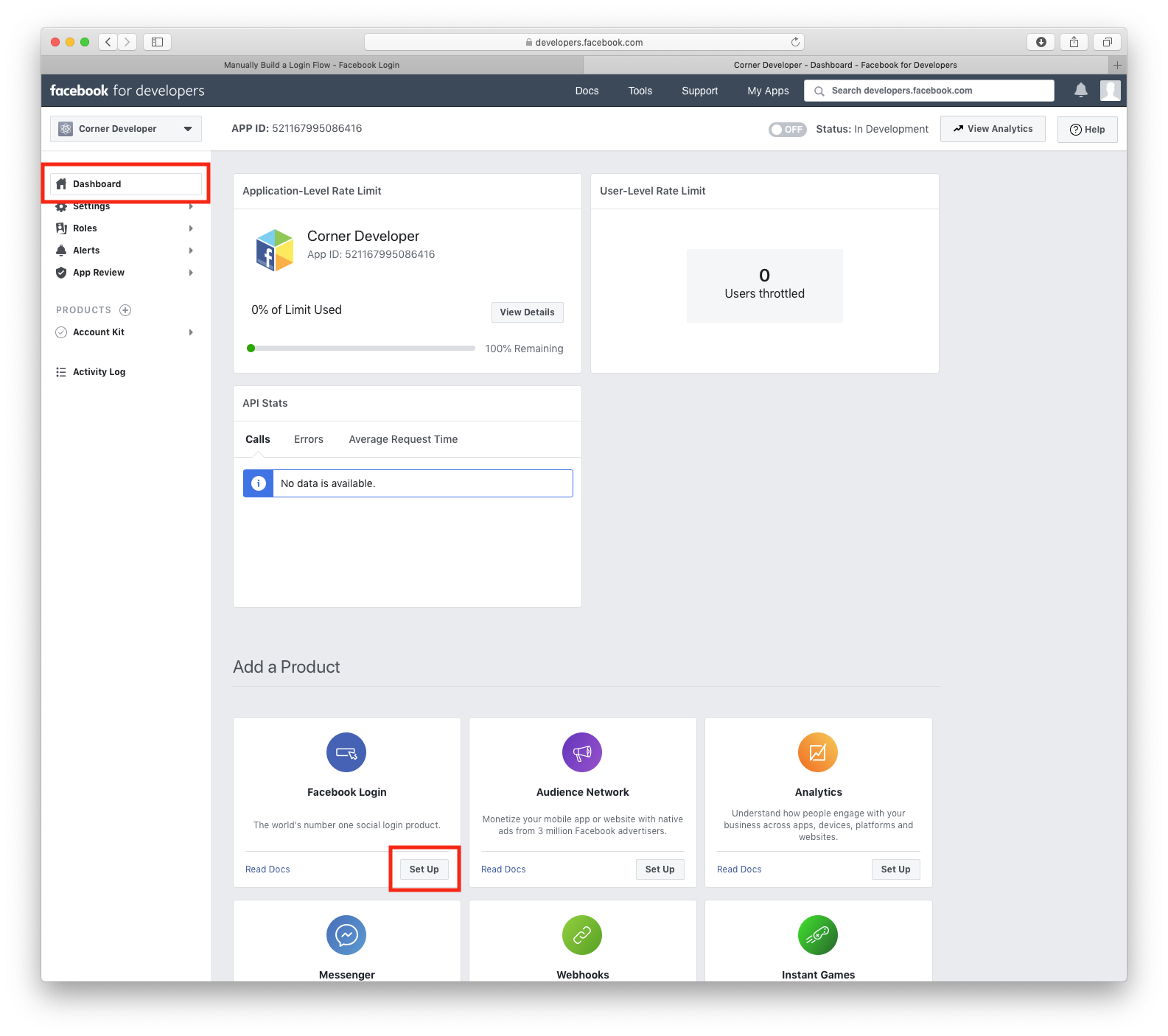Image resolution: width=1168 pixels, height=1036 pixels.
Task: Click the info icon in no-data notice
Action: [x=259, y=483]
